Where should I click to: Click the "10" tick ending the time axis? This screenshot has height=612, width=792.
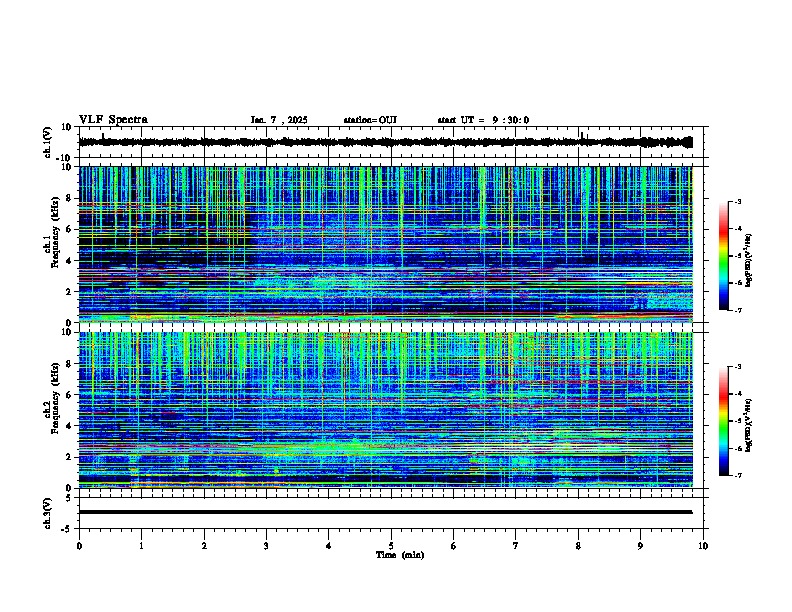coord(703,546)
